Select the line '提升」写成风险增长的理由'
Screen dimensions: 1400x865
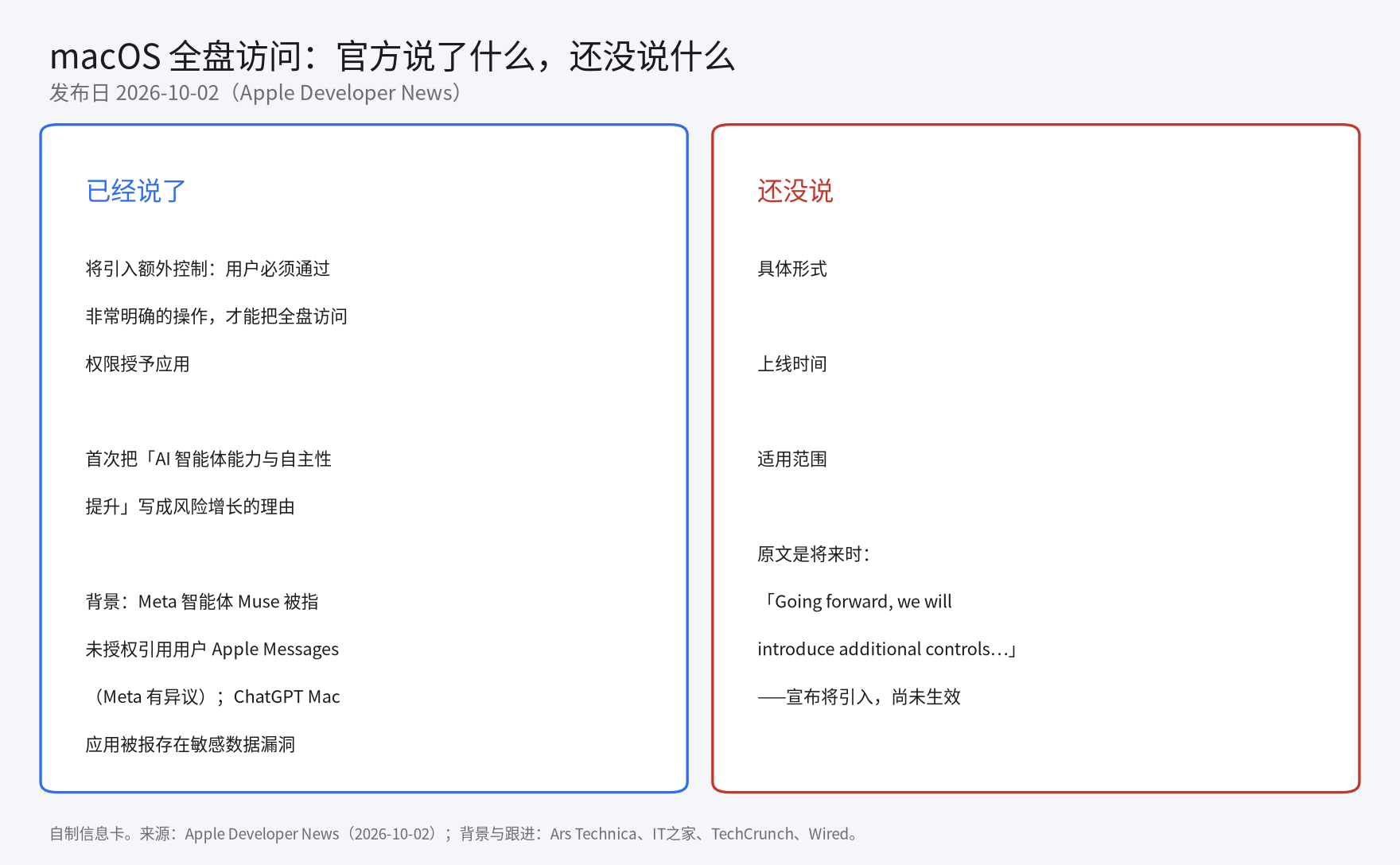pyautogui.click(x=190, y=506)
